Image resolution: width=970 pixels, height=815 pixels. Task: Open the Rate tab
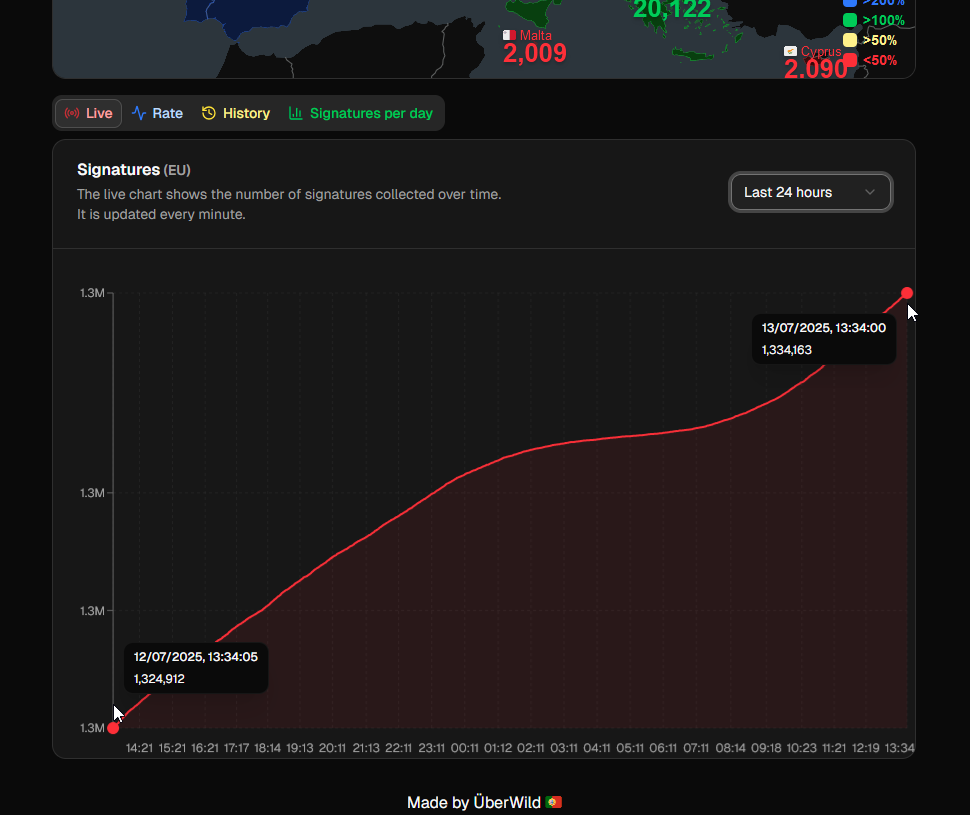157,113
